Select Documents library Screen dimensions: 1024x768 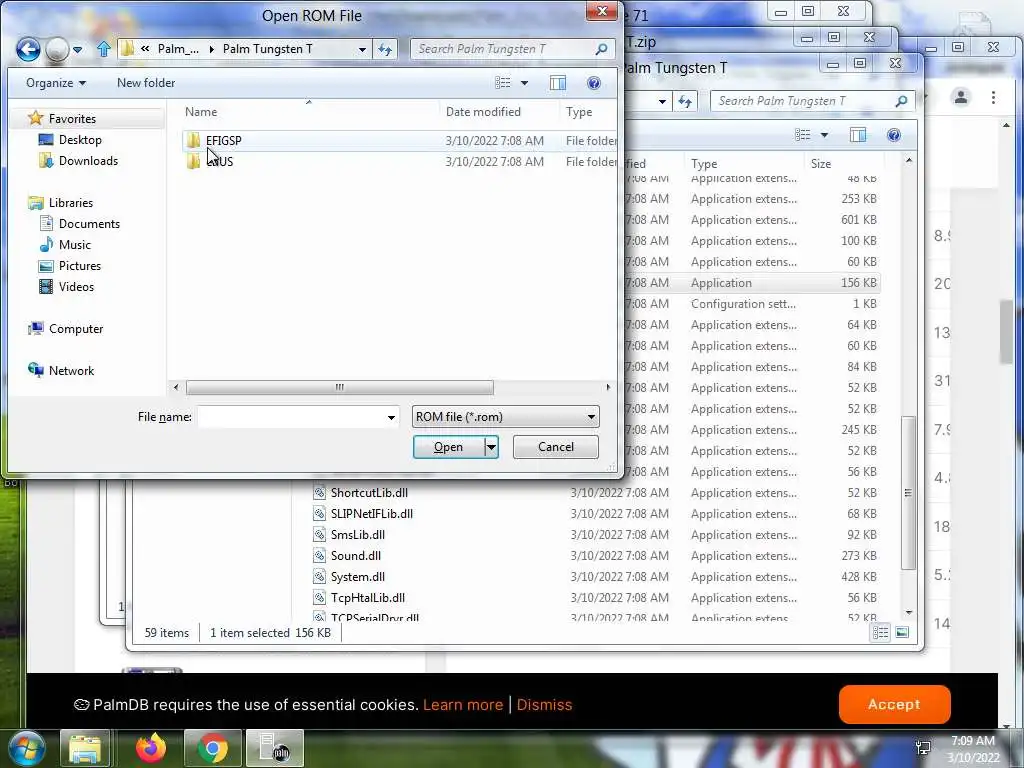point(89,224)
